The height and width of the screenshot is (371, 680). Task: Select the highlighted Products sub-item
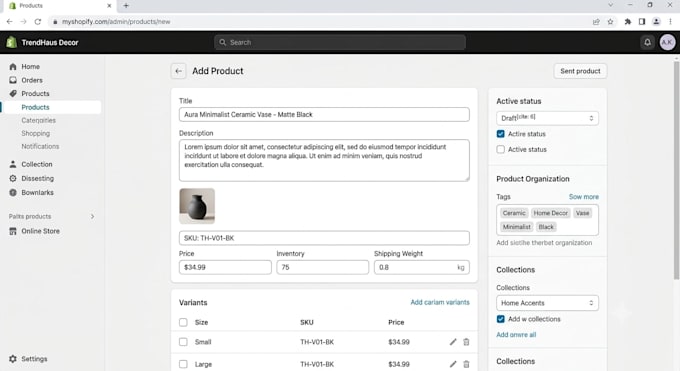point(51,107)
